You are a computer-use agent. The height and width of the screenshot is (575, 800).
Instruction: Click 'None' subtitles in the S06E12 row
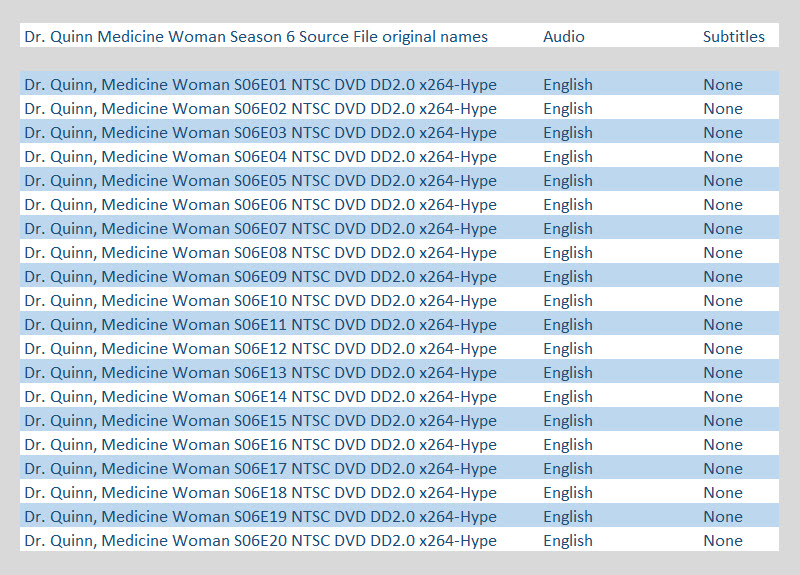723,348
